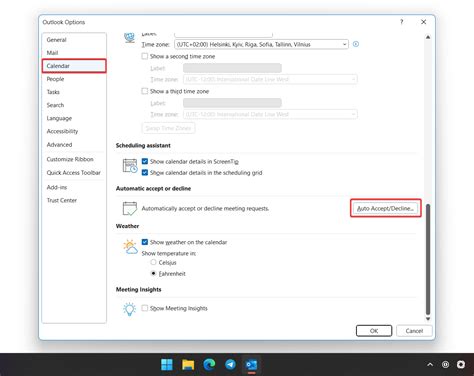Screen dimensions: 474x376
Task: Click the rightmost system tray icon
Action: point(461,365)
